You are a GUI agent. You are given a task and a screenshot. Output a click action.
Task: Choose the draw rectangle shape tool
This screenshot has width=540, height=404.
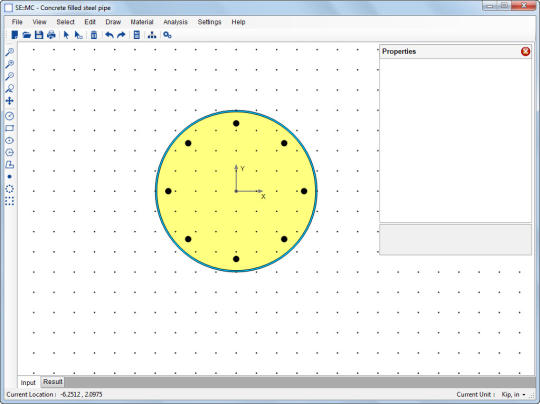tap(9, 128)
